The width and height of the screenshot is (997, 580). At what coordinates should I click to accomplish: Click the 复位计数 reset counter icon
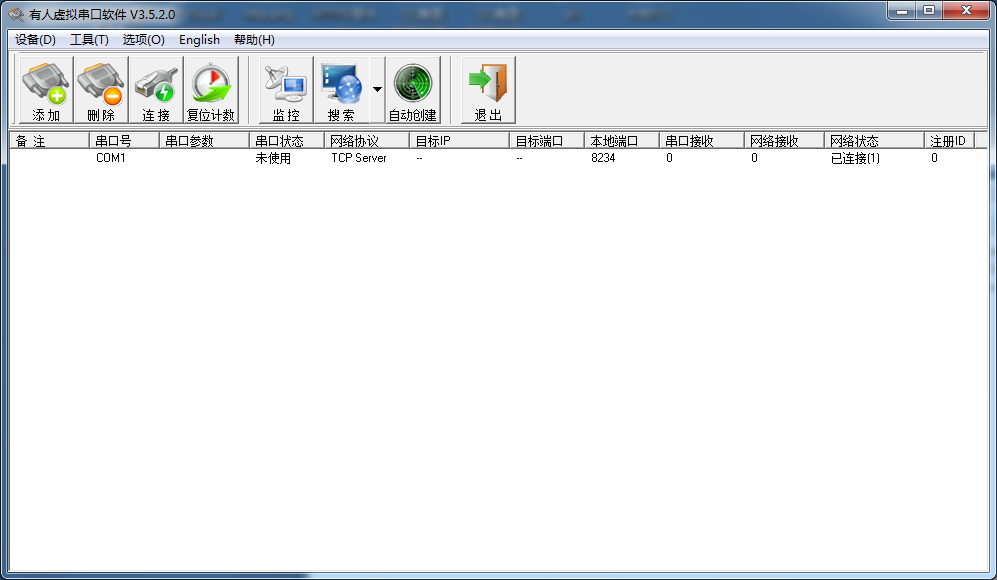pyautogui.click(x=211, y=90)
